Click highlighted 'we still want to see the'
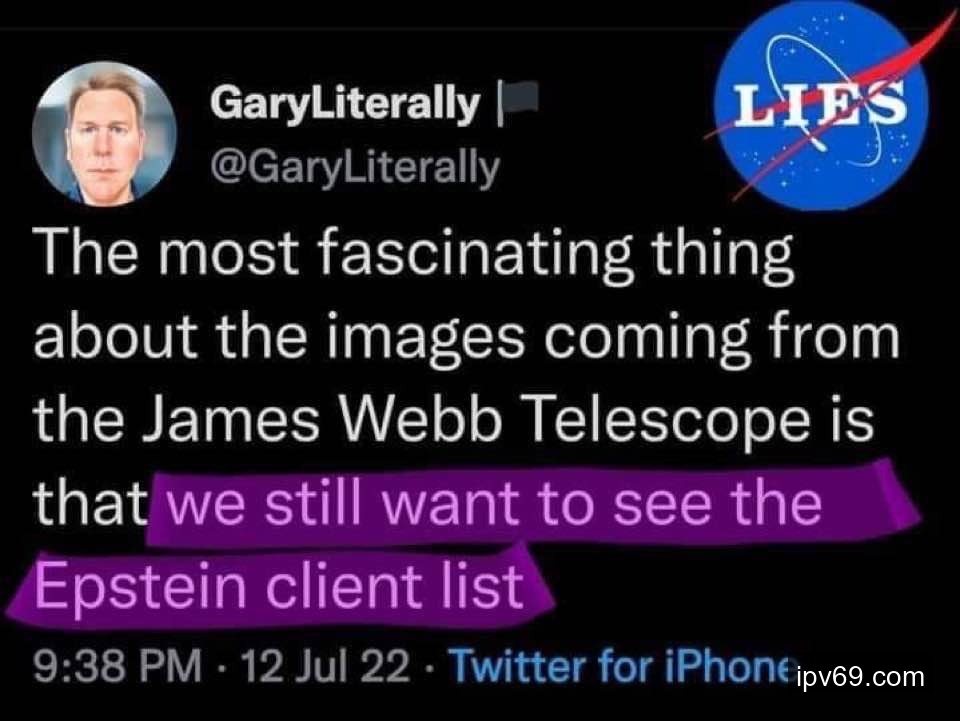Screen dimensions: 960x721 pos(494,504)
